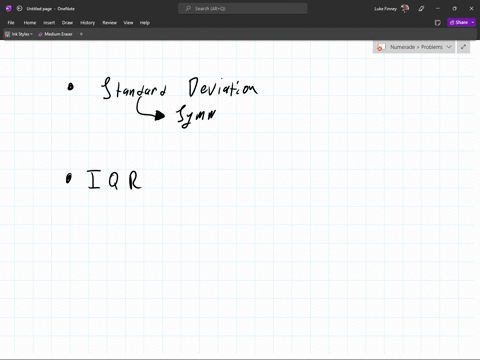Click the handwritten 'Standard Deviation' text
Viewport: 480px width, 360px height.
(x=179, y=88)
